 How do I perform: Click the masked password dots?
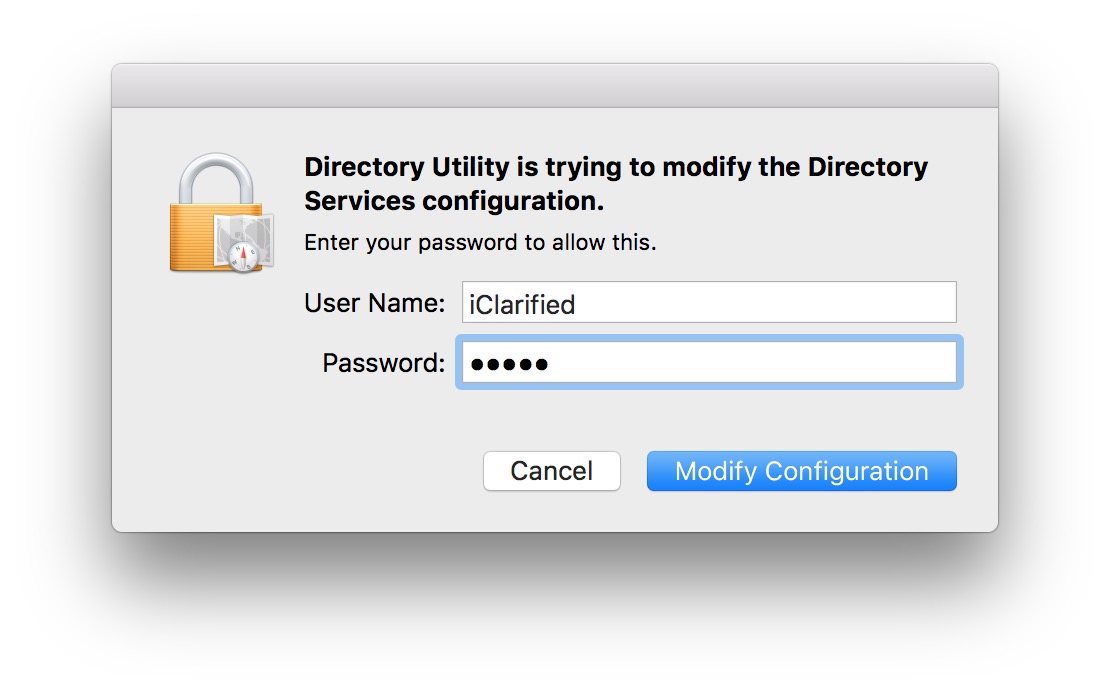[x=509, y=364]
